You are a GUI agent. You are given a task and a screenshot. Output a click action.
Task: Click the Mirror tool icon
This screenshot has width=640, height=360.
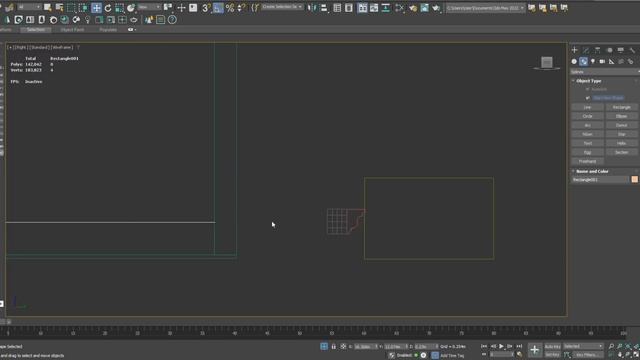coord(312,8)
